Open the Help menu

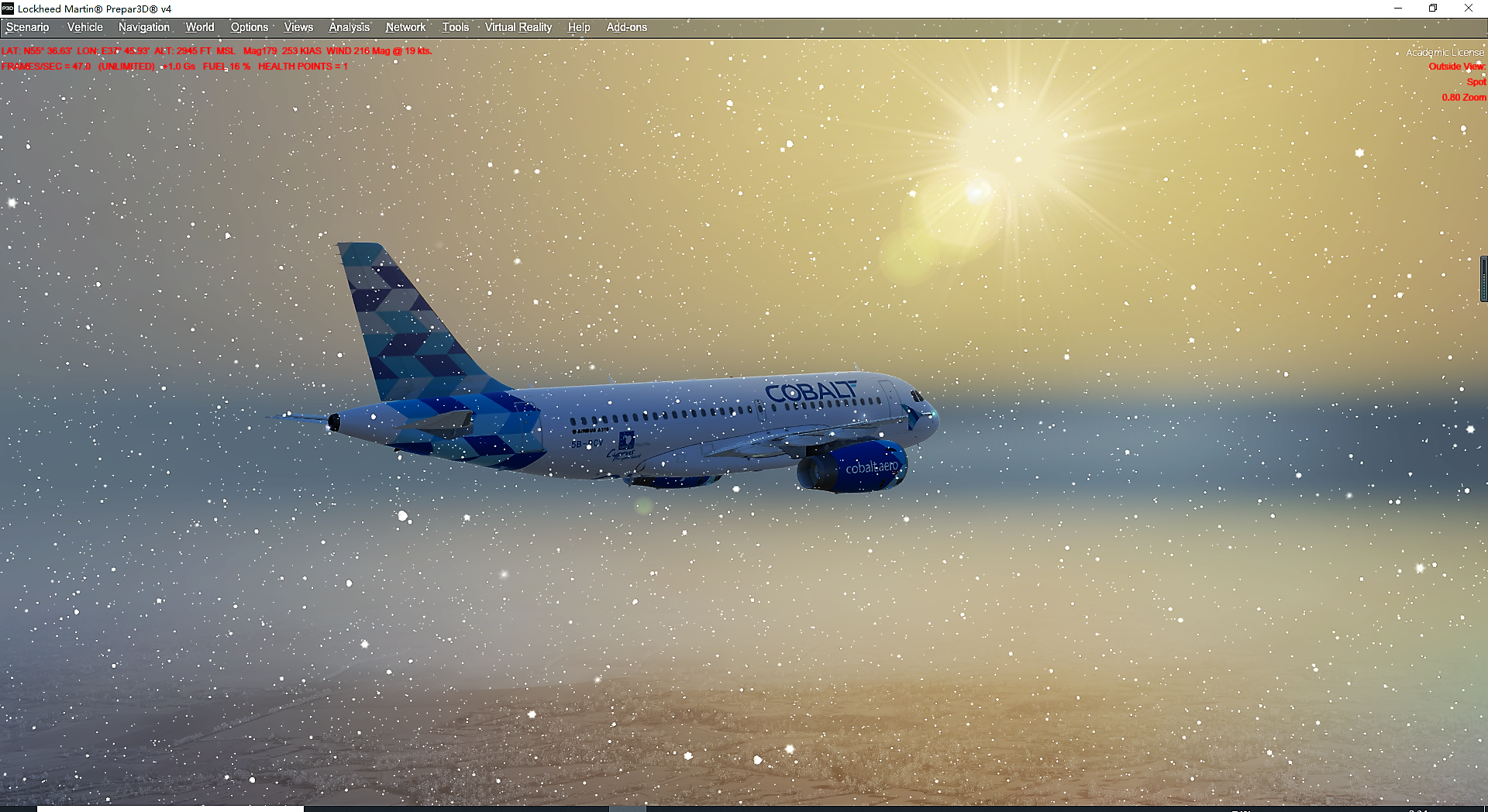(x=579, y=27)
